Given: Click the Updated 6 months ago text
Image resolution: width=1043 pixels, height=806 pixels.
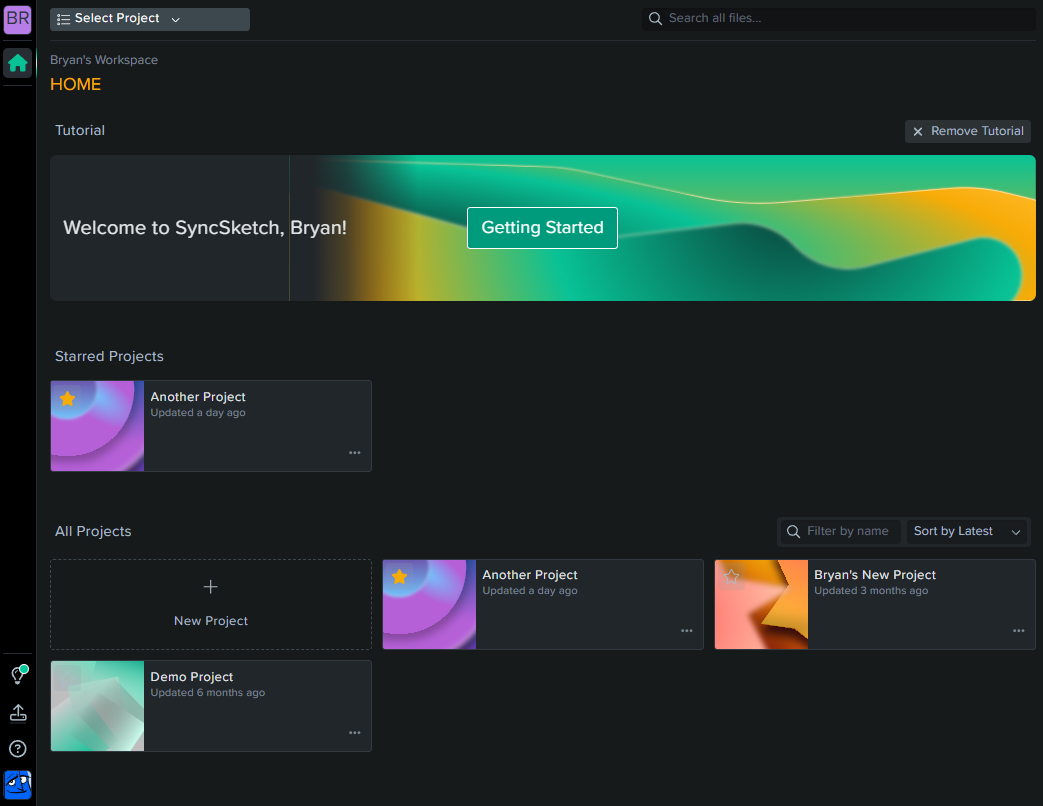Looking at the screenshot, I should coord(208,693).
